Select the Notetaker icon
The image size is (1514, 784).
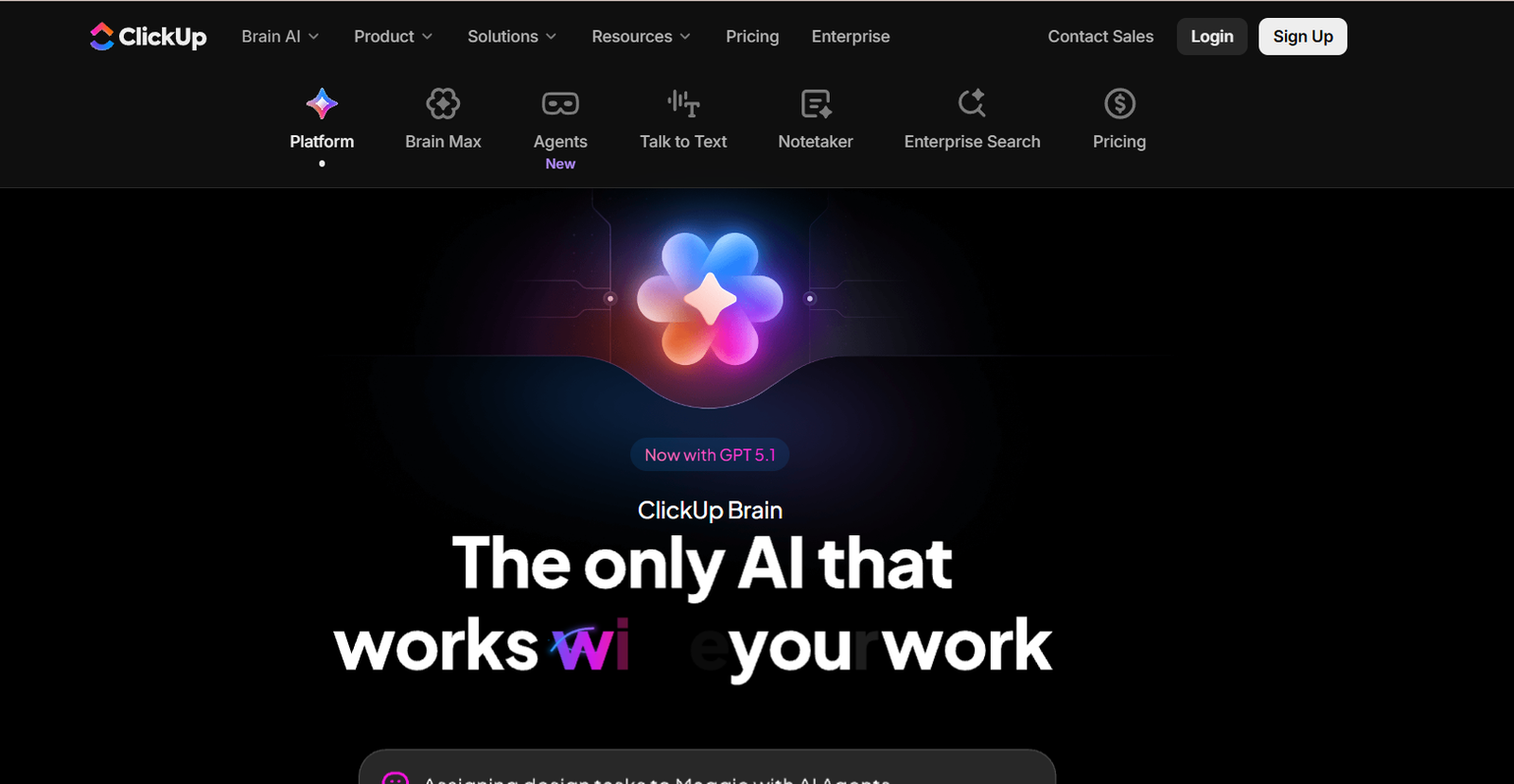click(816, 103)
